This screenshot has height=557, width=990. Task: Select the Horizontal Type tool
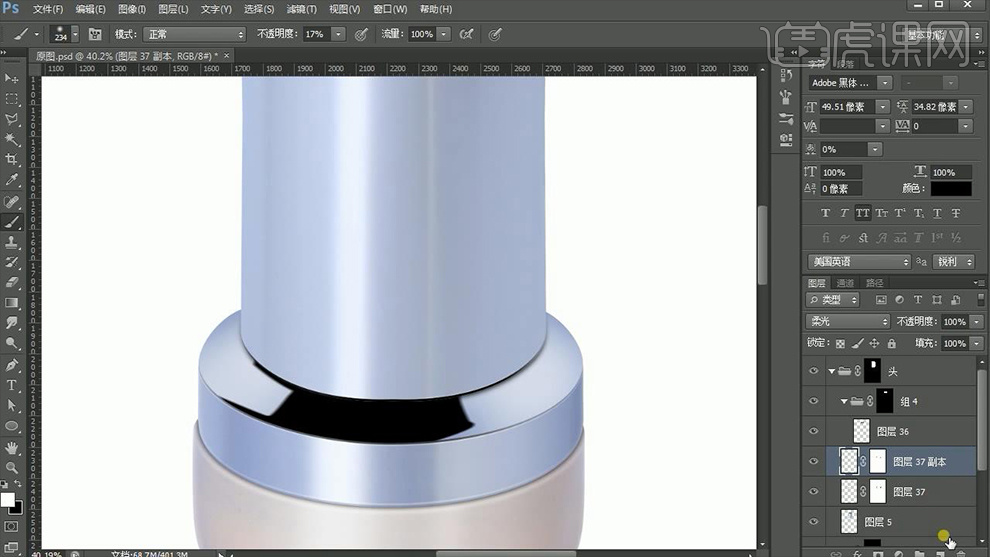pyautogui.click(x=12, y=385)
